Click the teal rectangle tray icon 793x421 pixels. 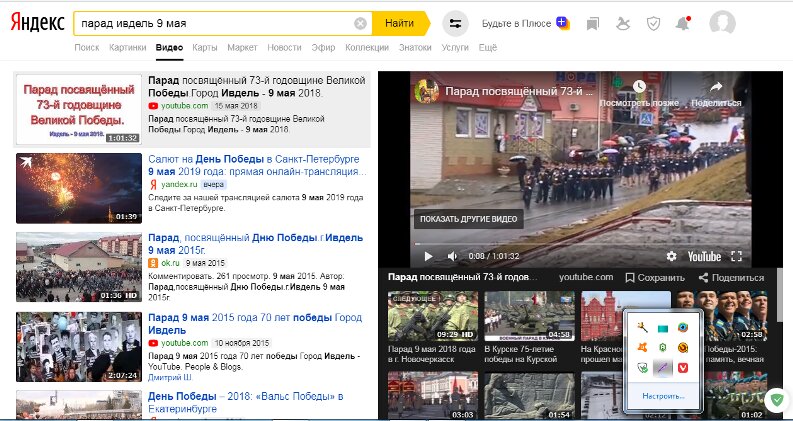pos(663,328)
